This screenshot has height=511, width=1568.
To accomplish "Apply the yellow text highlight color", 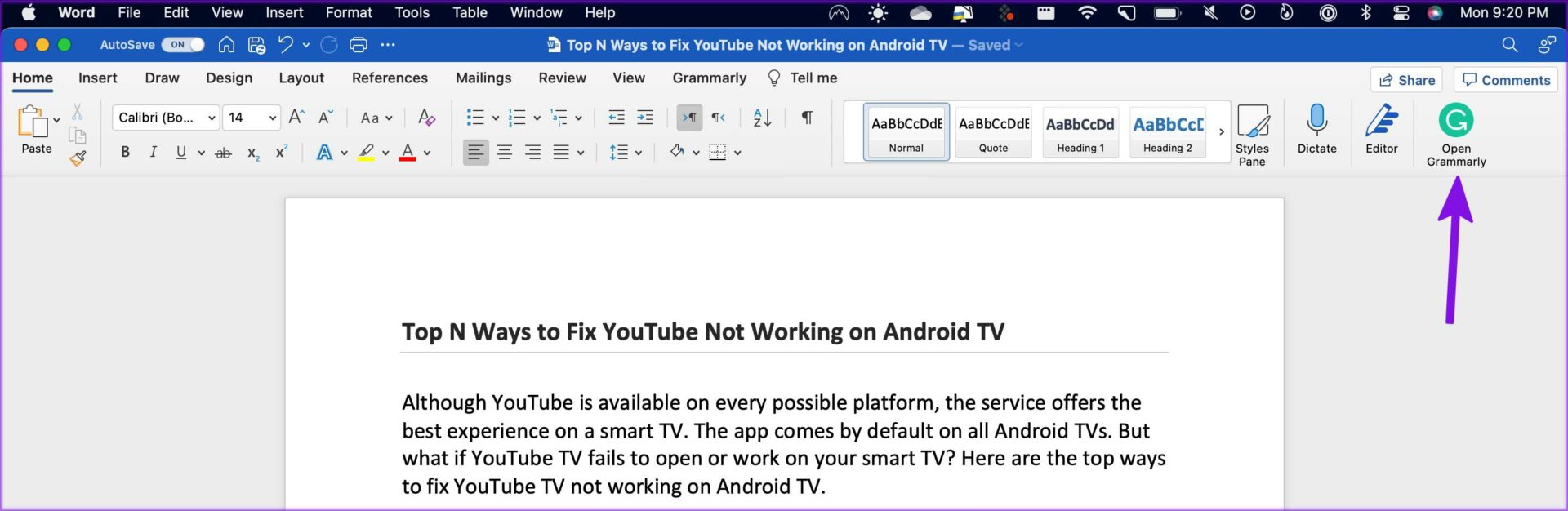I will tap(367, 153).
